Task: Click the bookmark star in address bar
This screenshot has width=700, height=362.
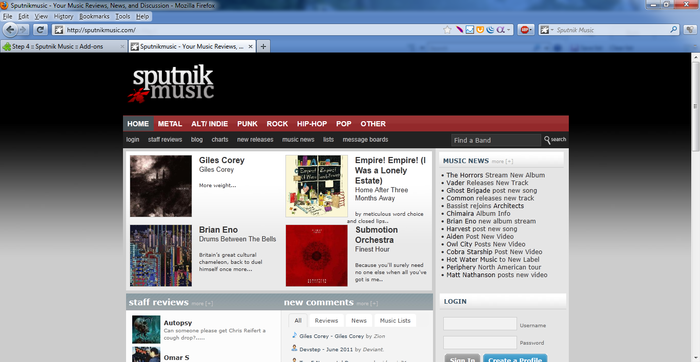Action: (x=447, y=30)
